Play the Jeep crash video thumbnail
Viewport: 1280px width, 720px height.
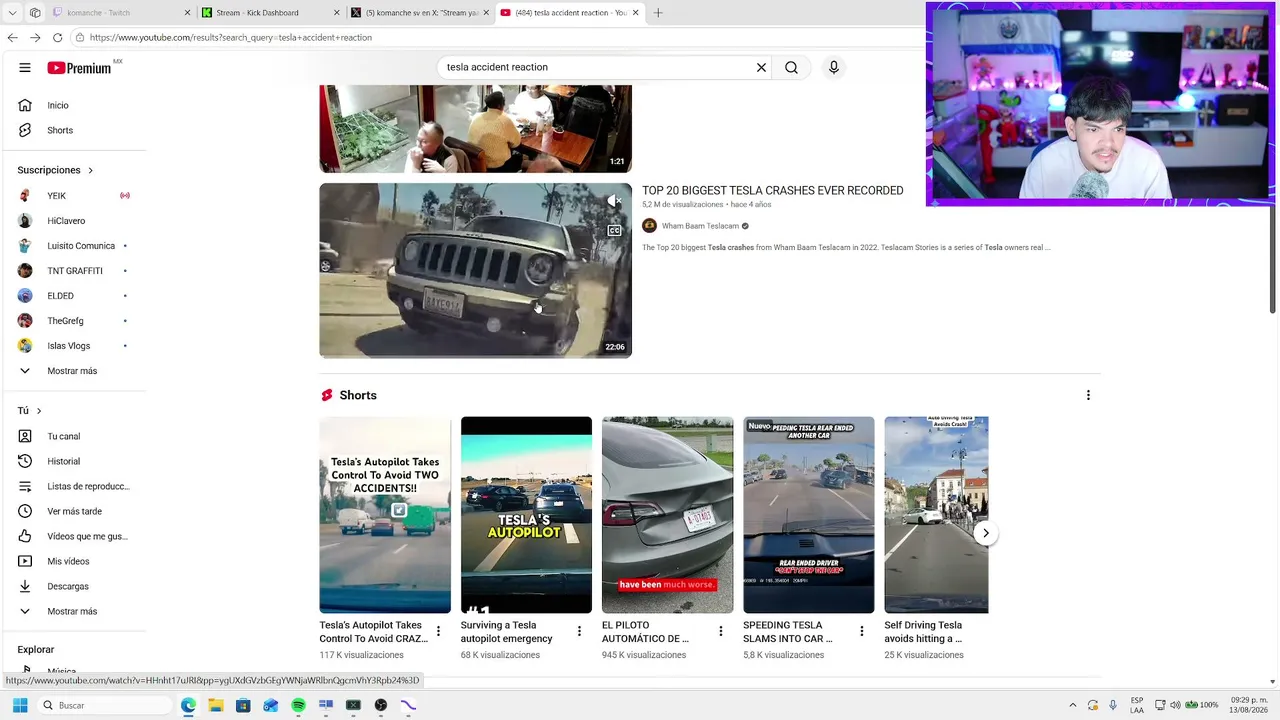[475, 270]
